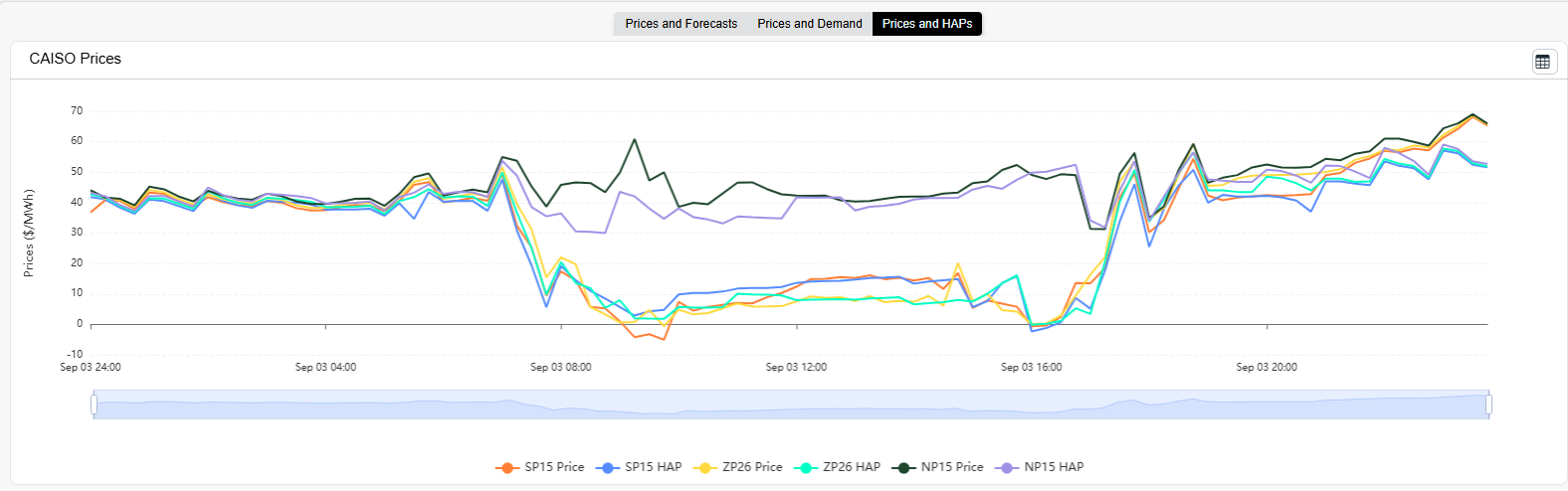Click the CAISO Prices panel title
Screen dimensions: 1568x491
coord(76,59)
